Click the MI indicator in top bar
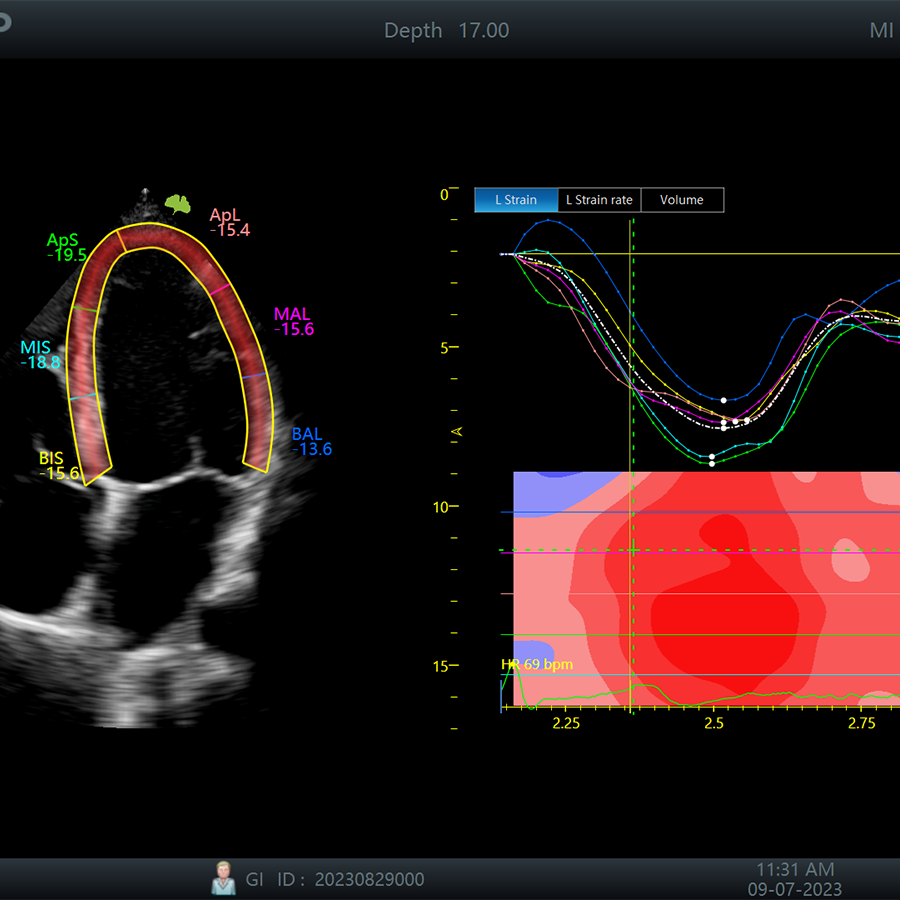The width and height of the screenshot is (900, 900). (x=881, y=31)
